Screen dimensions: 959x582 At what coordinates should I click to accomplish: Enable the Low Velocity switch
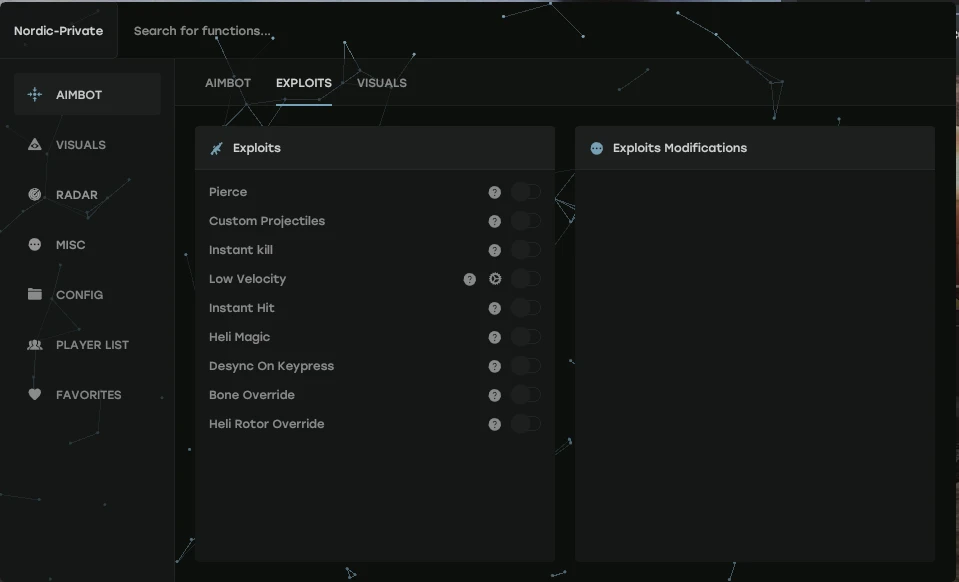[x=526, y=279]
